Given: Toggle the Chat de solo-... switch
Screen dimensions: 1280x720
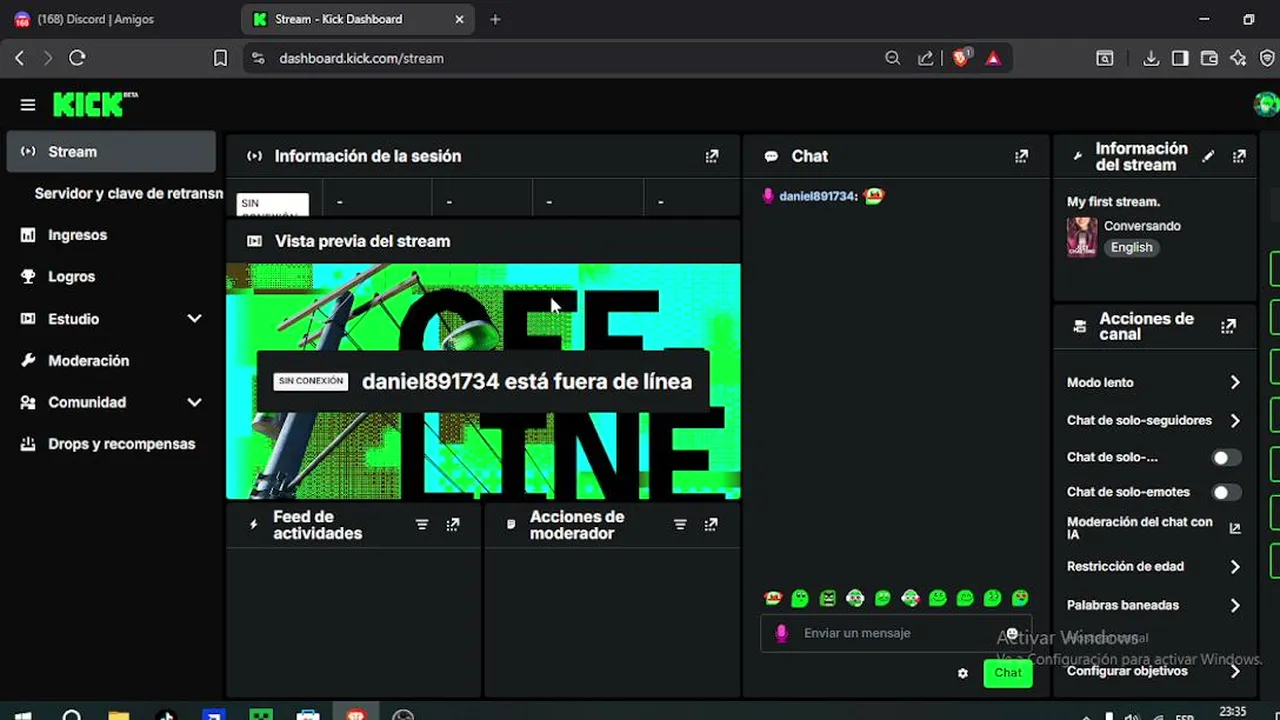Looking at the screenshot, I should click(x=1227, y=457).
